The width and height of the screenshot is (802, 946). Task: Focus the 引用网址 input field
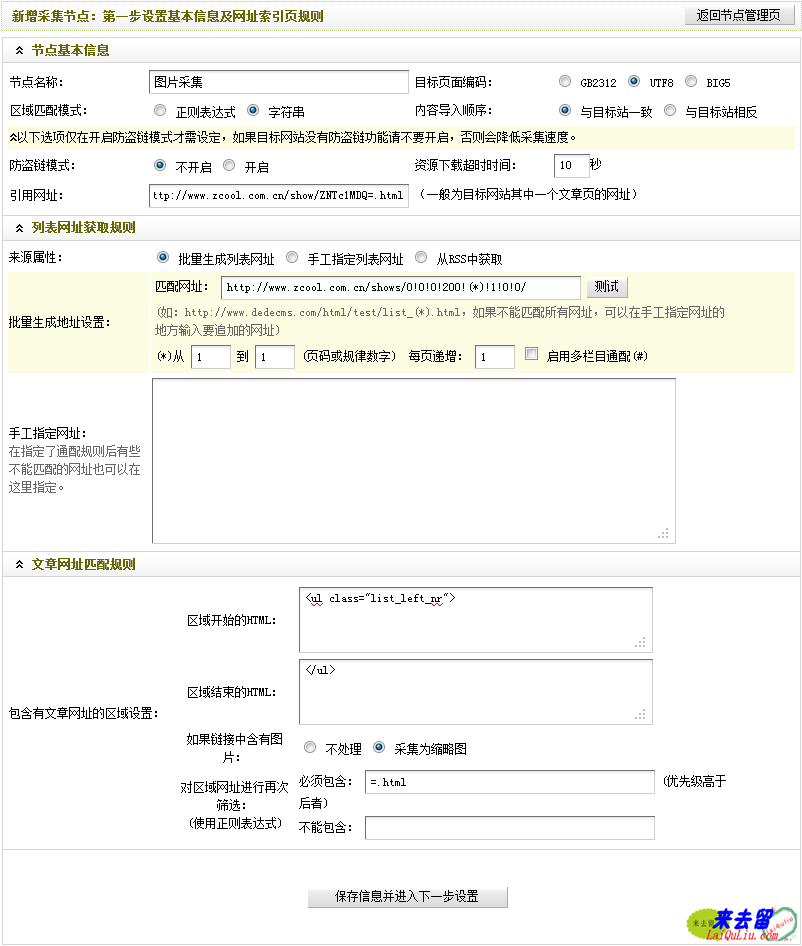(279, 195)
